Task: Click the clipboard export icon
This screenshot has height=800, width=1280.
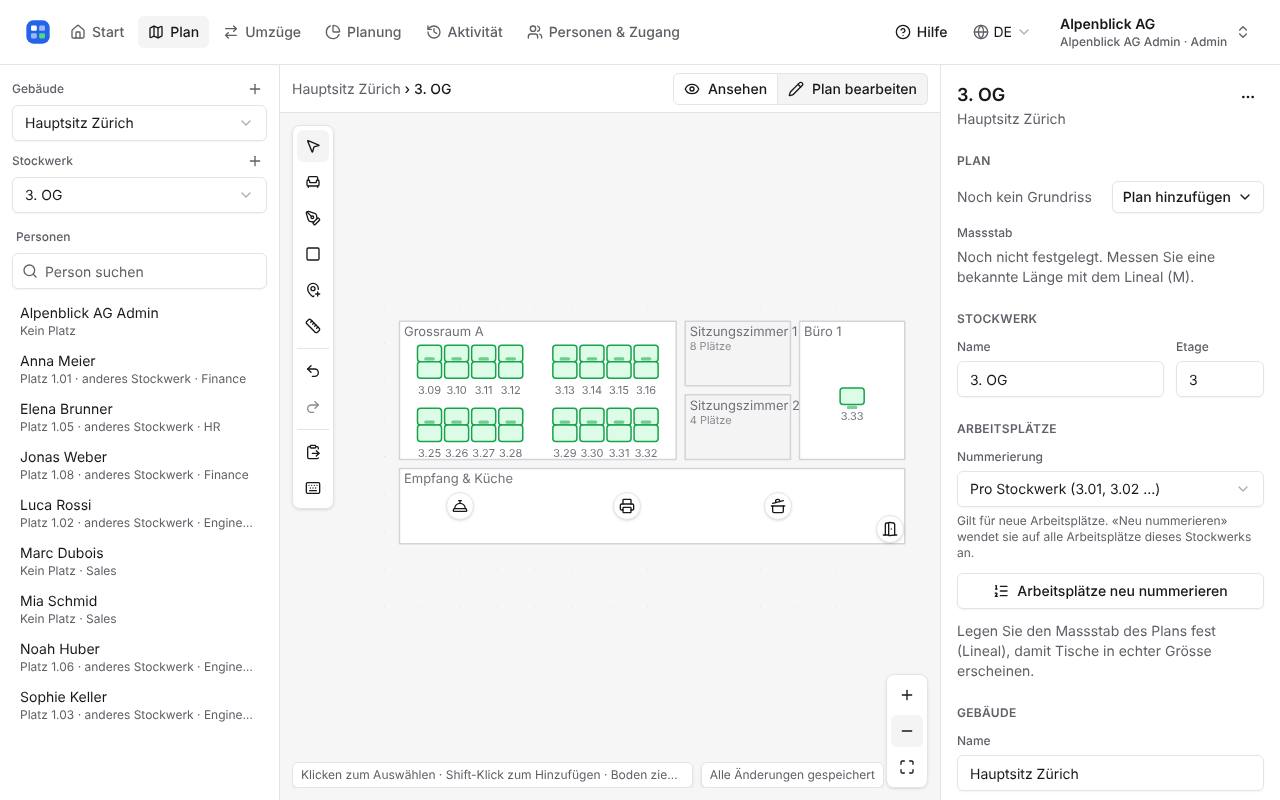Action: pos(313,452)
